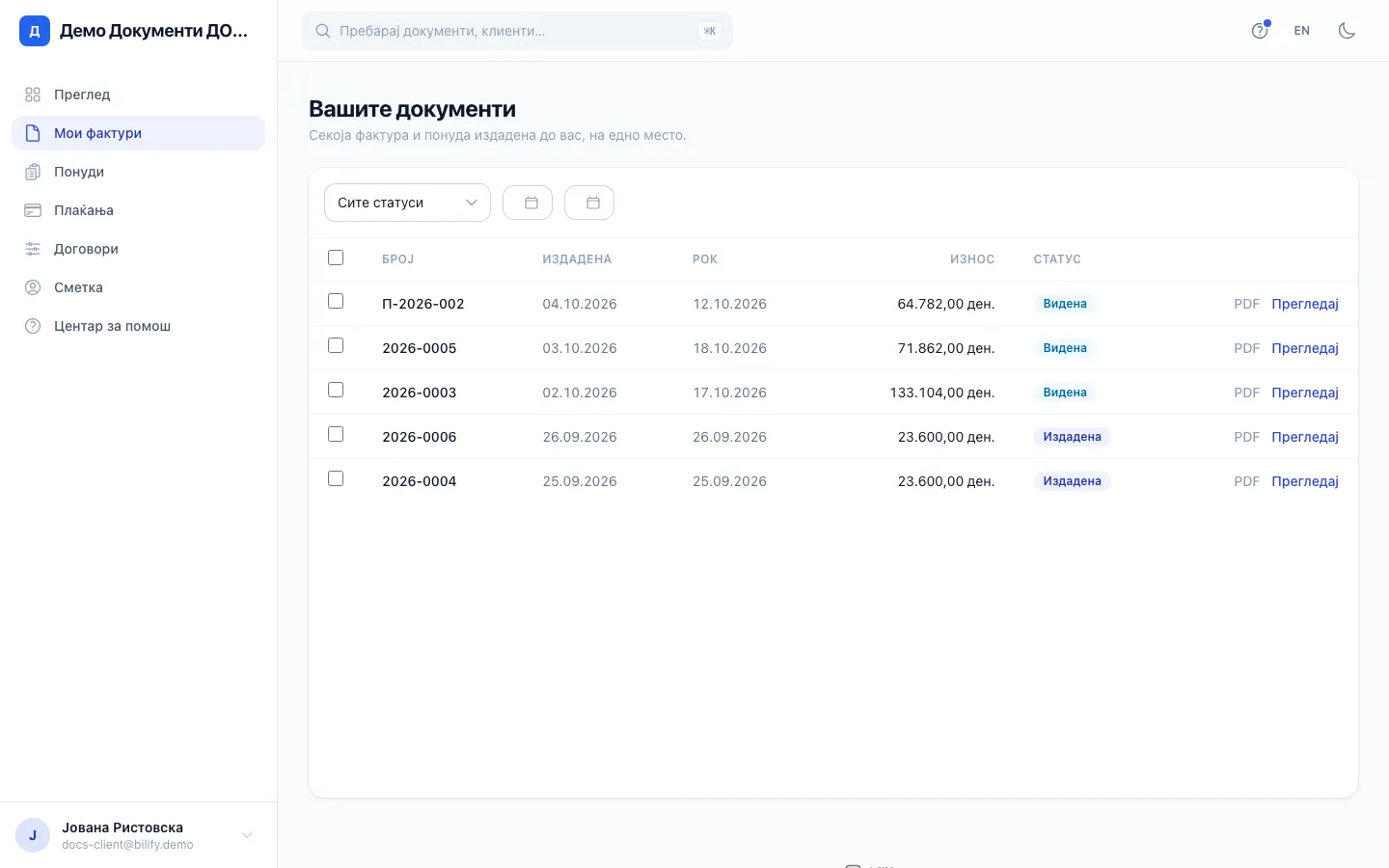Click the Плаќања card icon
1389x868 pixels.
(33, 210)
